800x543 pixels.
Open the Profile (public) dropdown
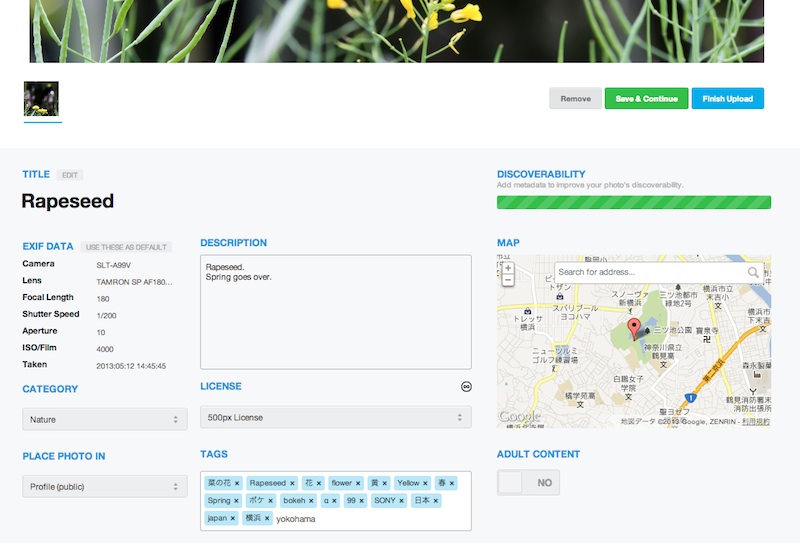pyautogui.click(x=105, y=487)
